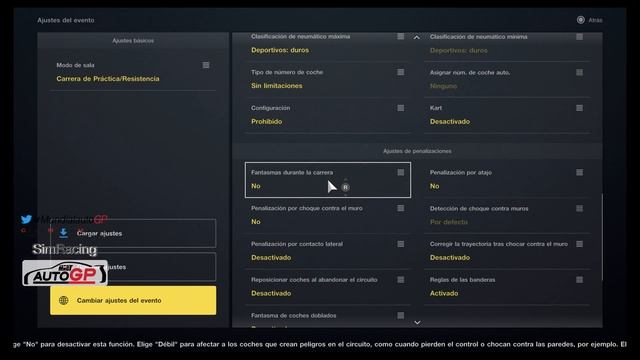Open list icon for Clasificación de neumático máxima
This screenshot has width=640, height=360.
pos(400,36)
